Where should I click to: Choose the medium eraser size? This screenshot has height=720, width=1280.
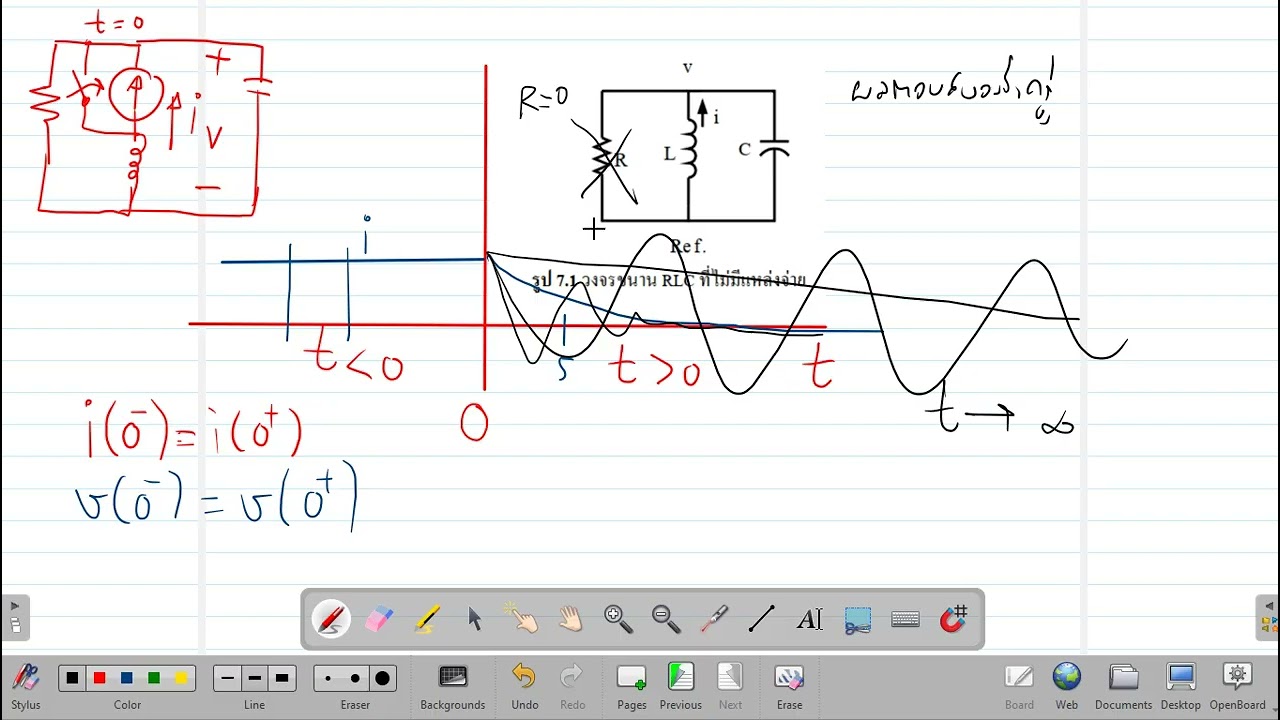(355, 678)
